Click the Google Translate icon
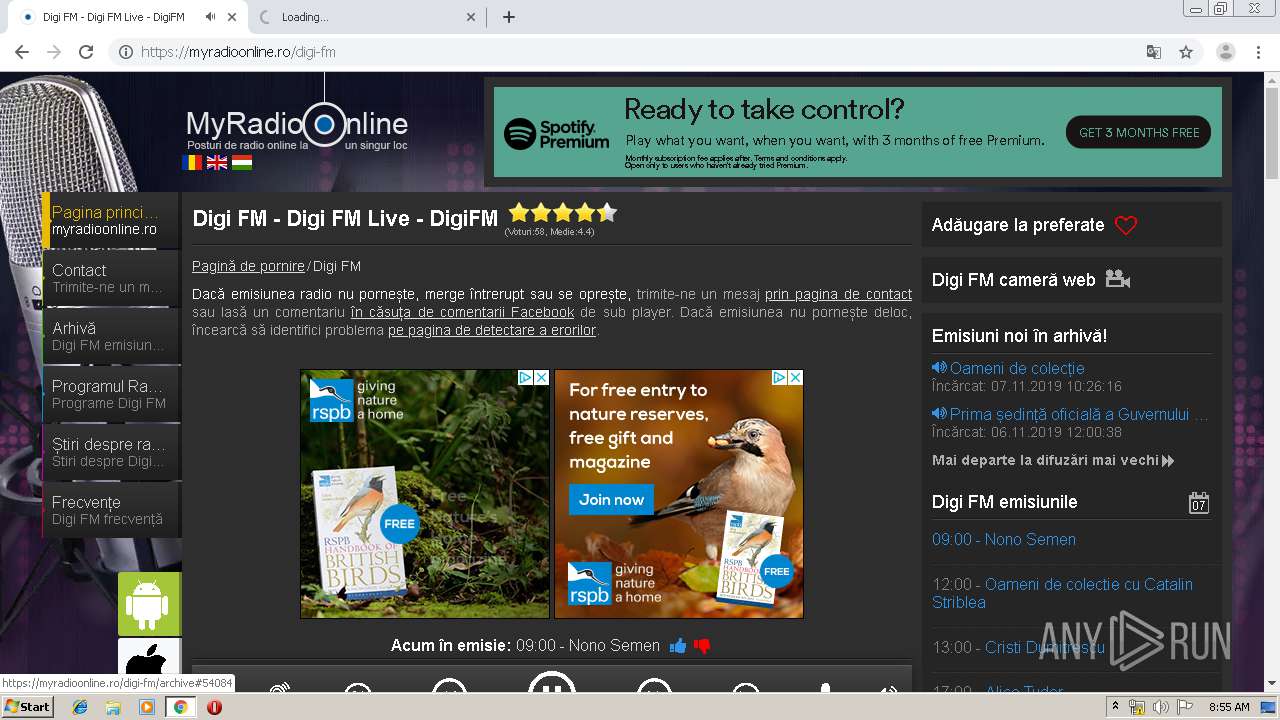The width and height of the screenshot is (1280, 720). click(1153, 52)
